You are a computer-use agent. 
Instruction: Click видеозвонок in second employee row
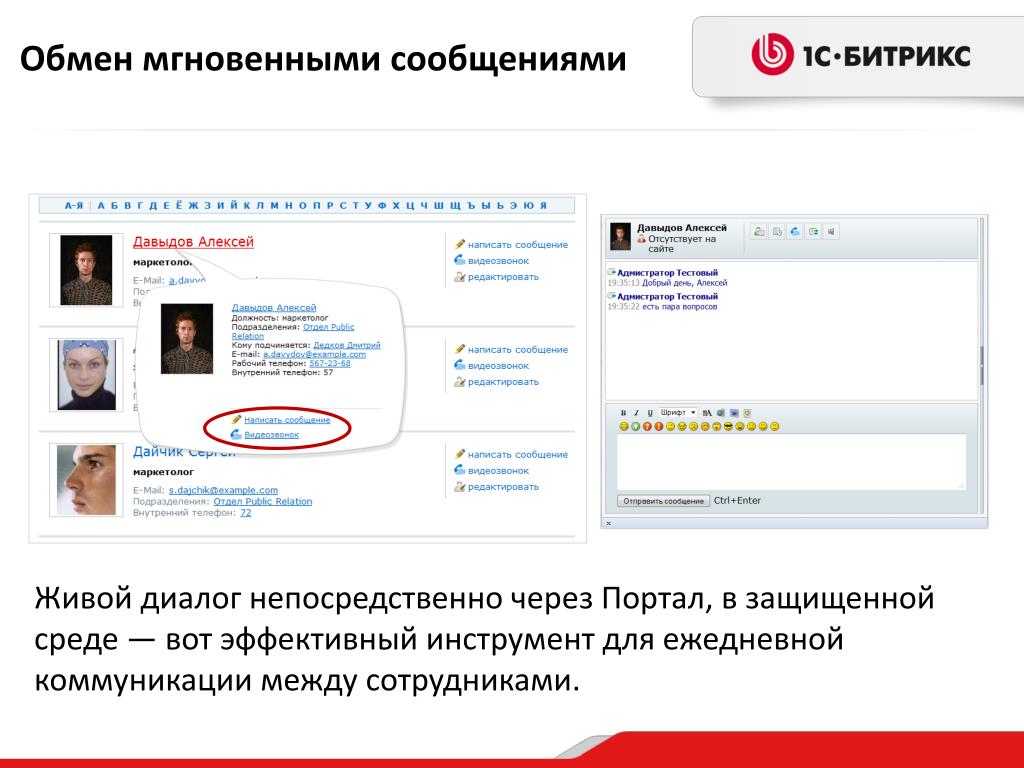click(x=498, y=366)
